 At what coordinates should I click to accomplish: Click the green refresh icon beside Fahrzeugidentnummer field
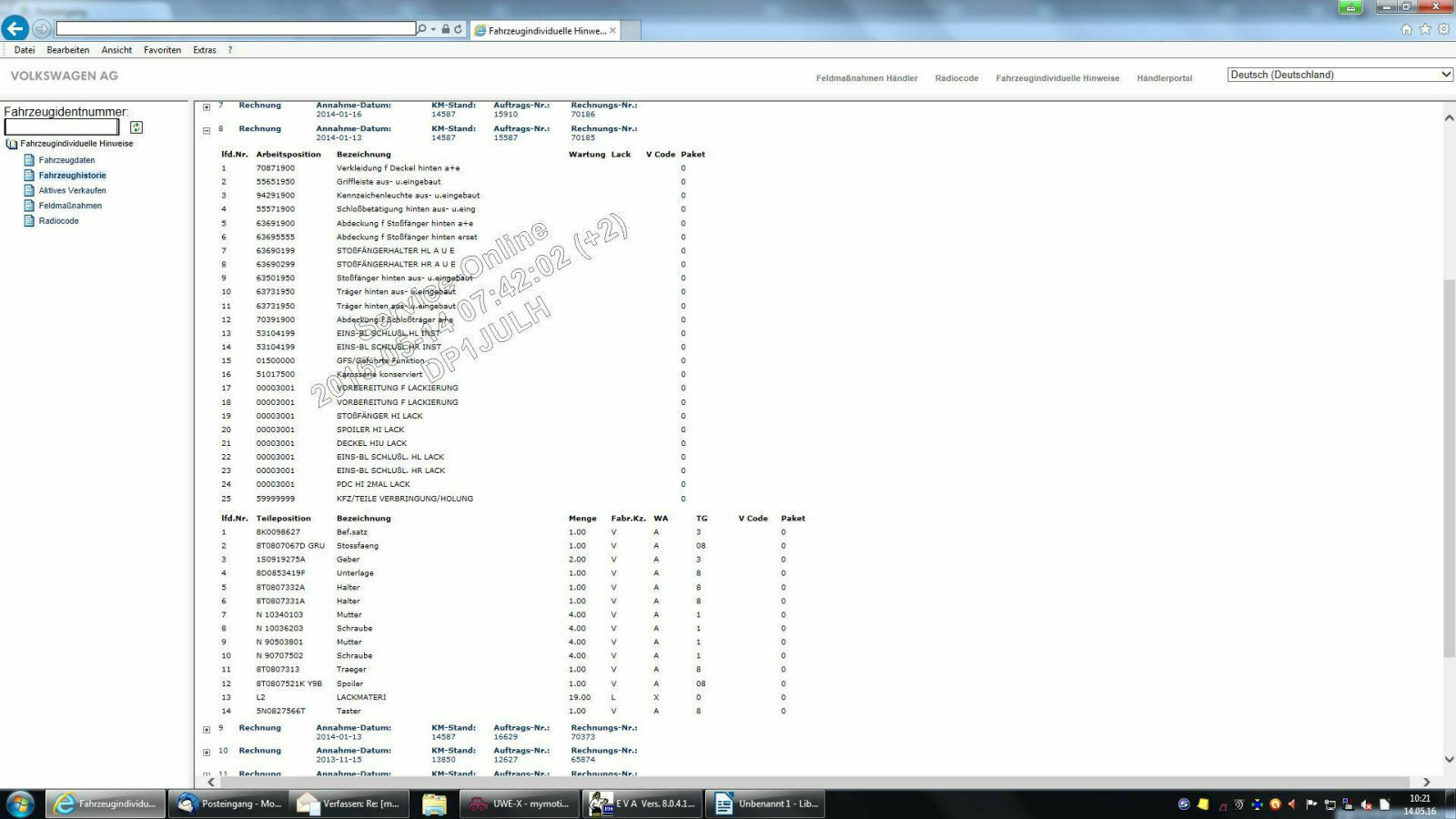click(x=136, y=127)
